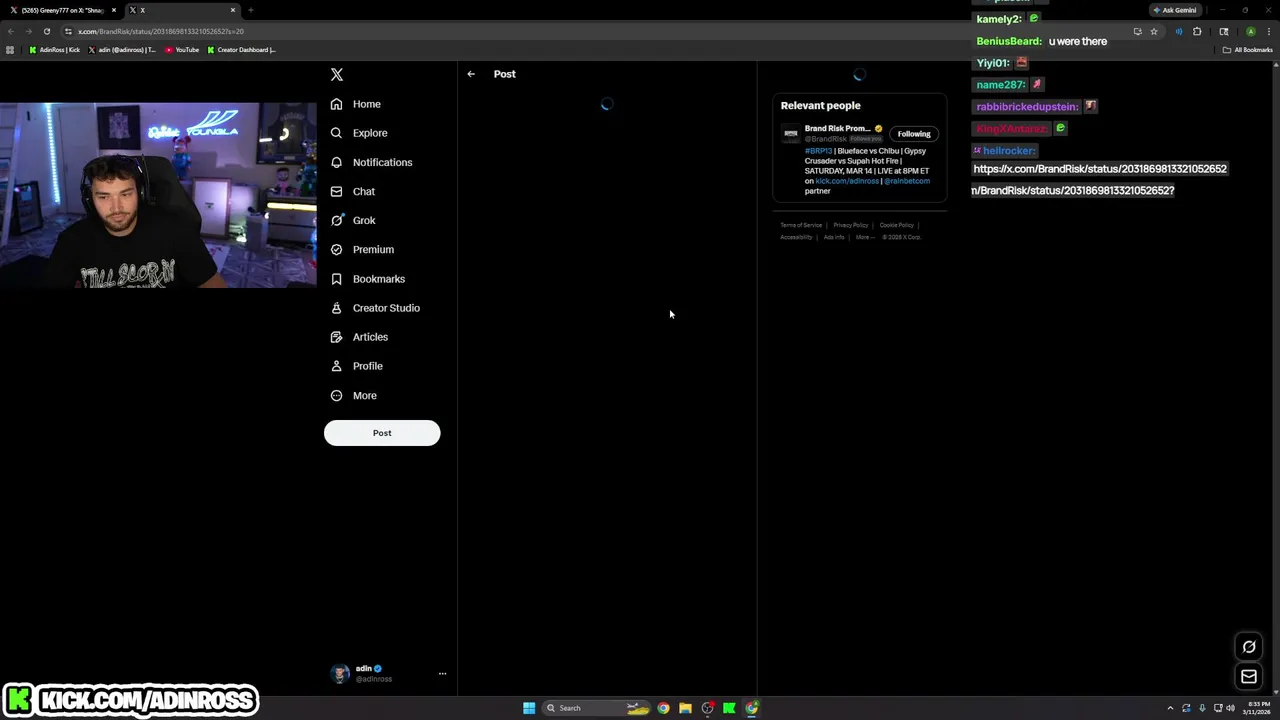
Task: Click the Profile person icon
Action: (336, 366)
